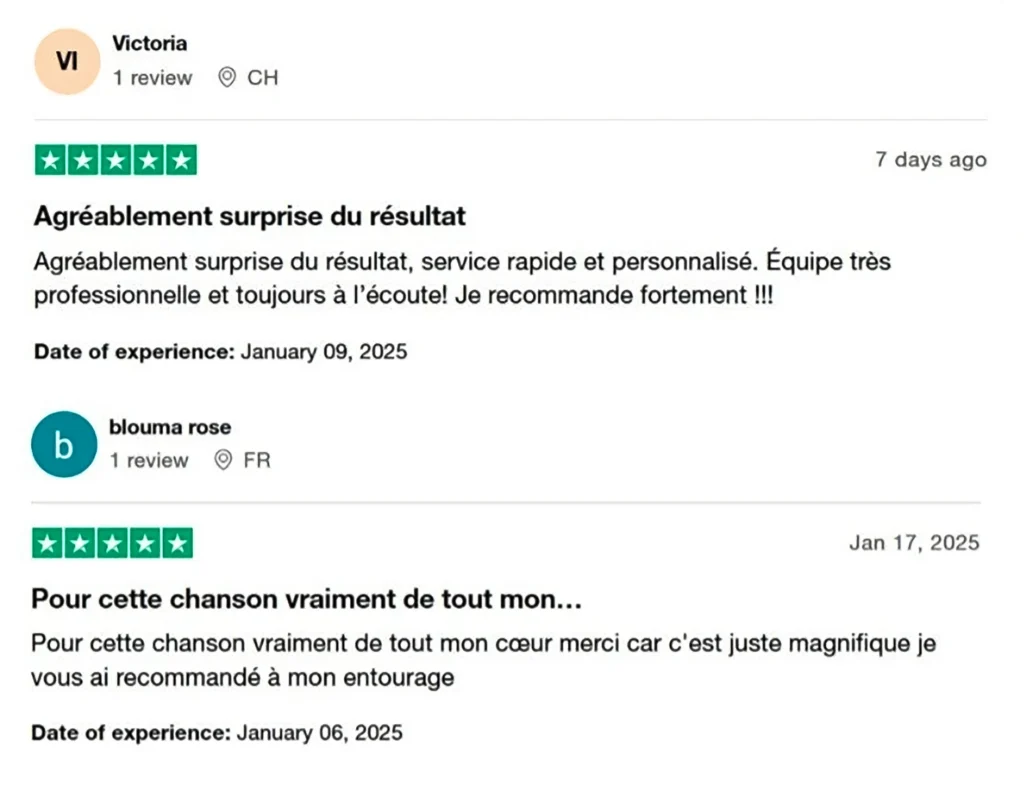Click the last star of blouma rose's rating
The image size is (1024, 794).
click(x=177, y=543)
